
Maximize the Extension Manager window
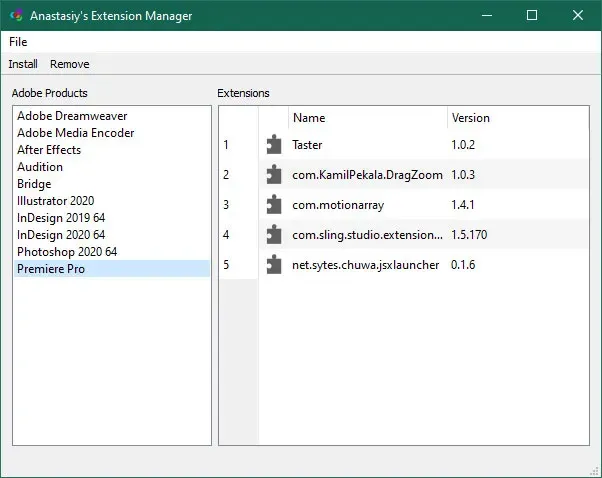click(532, 15)
